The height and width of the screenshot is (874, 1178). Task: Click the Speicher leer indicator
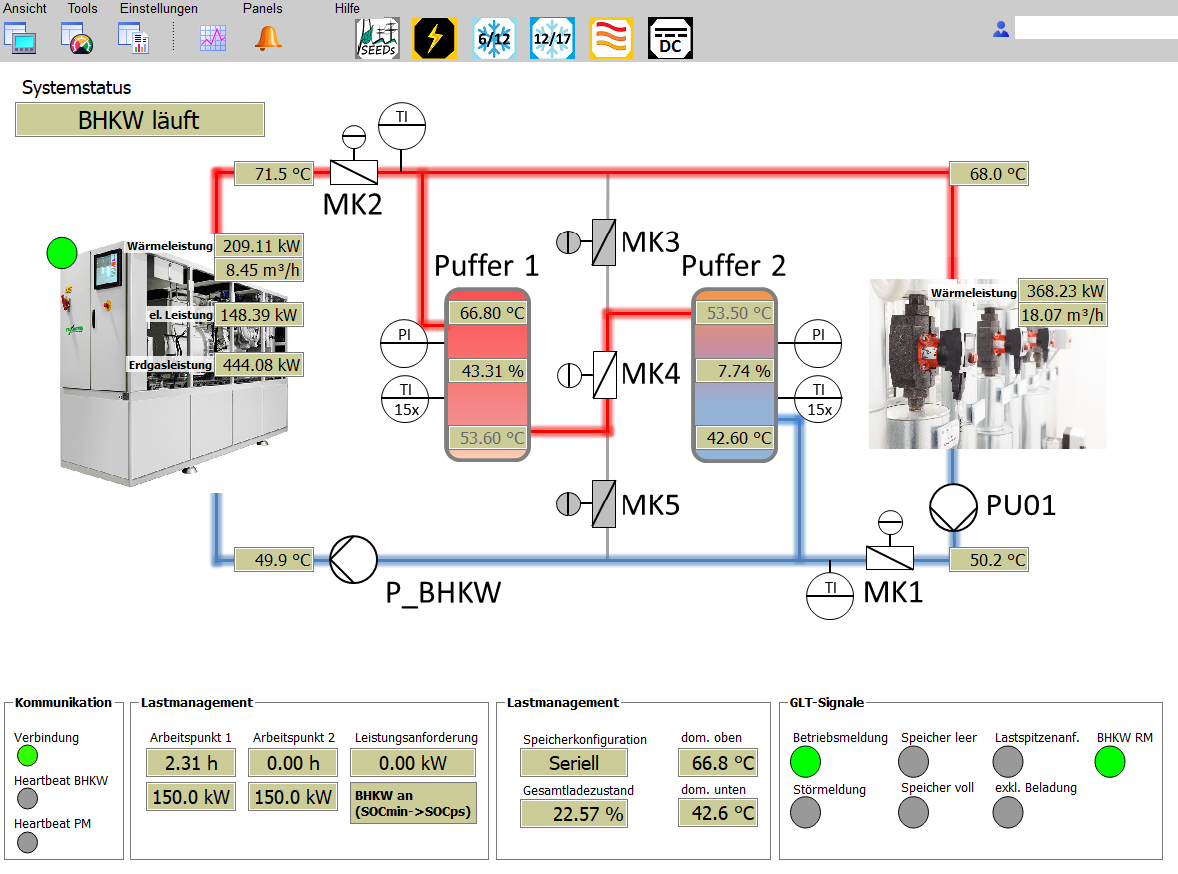click(x=914, y=762)
